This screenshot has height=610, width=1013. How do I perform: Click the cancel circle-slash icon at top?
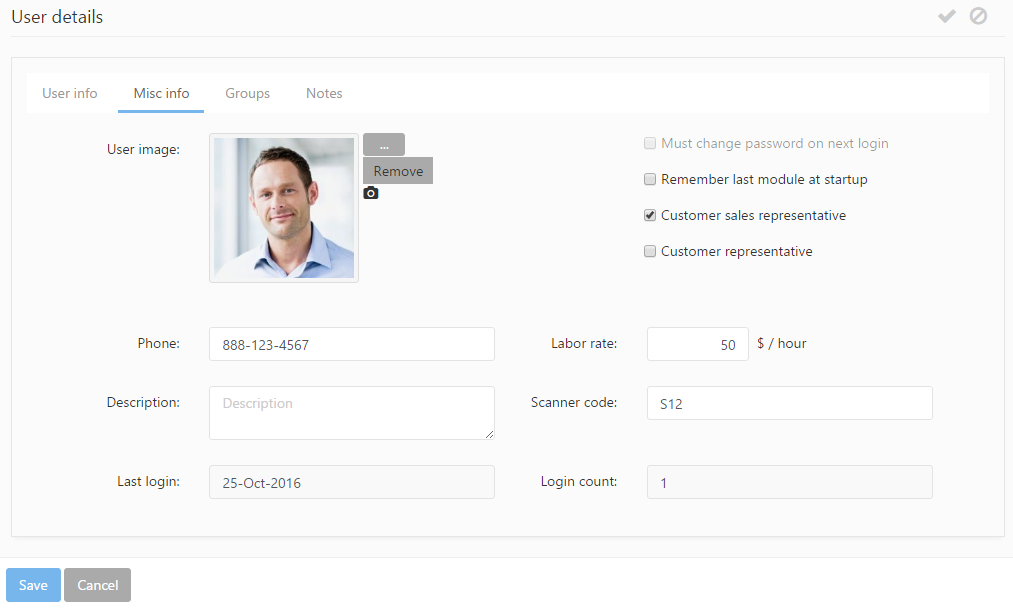(978, 16)
